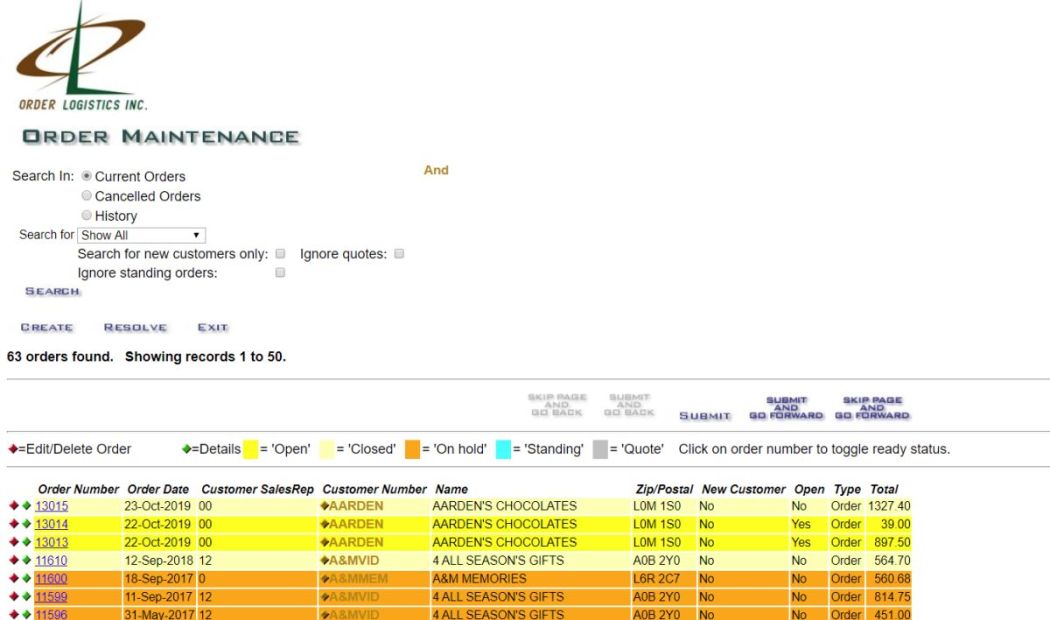Open order number 13013 link
The width and height of the screenshot is (1050, 620).
click(52, 541)
